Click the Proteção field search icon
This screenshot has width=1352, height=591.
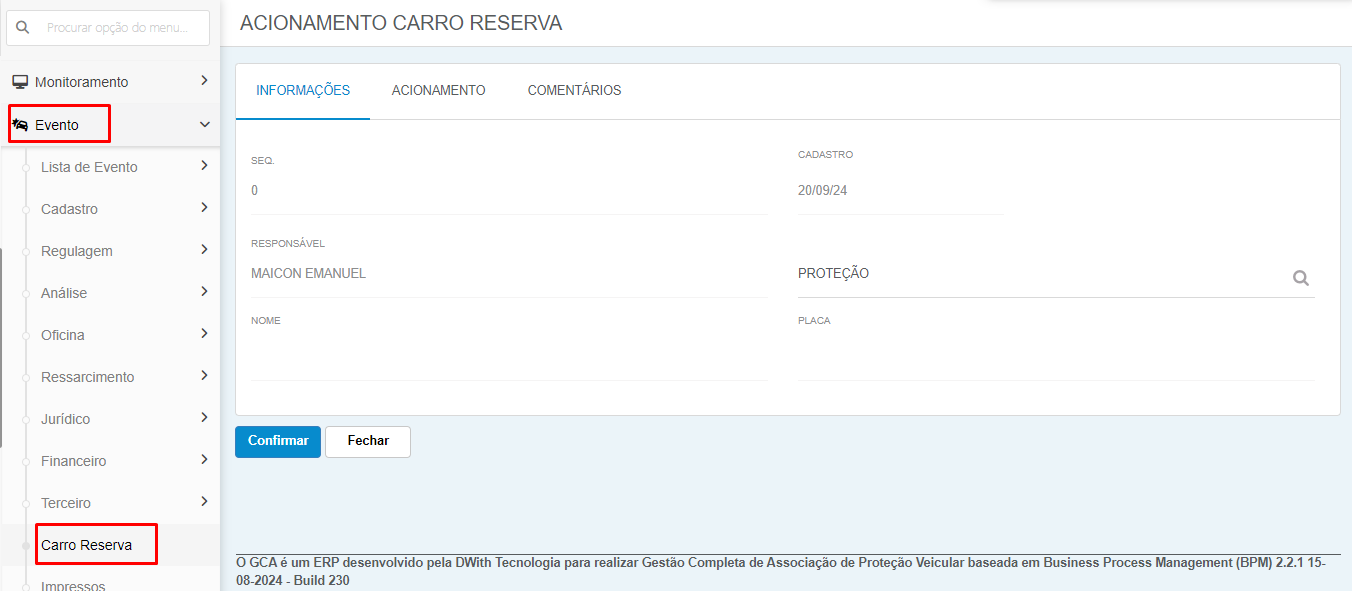click(1300, 278)
